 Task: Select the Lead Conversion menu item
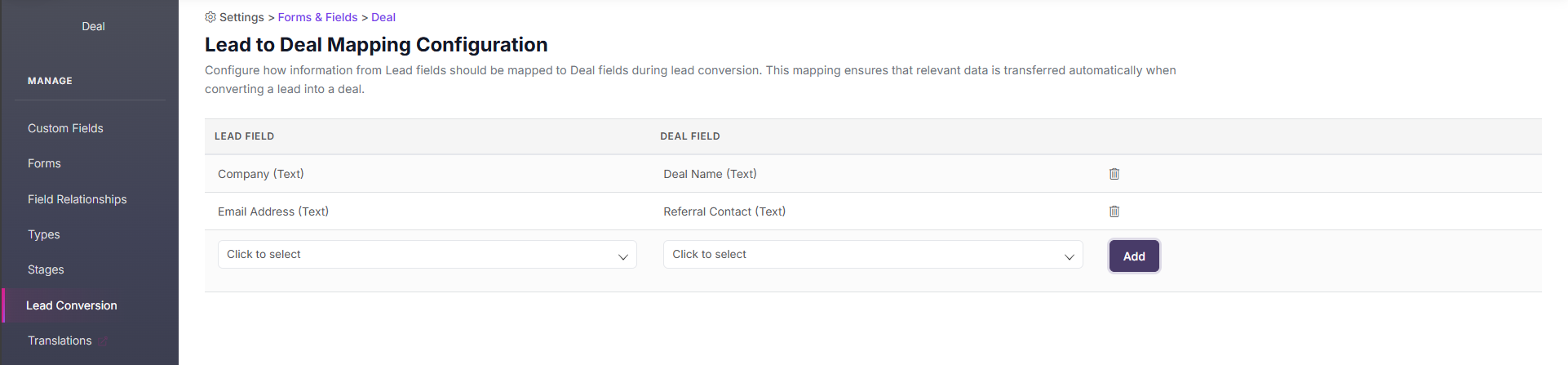[72, 305]
